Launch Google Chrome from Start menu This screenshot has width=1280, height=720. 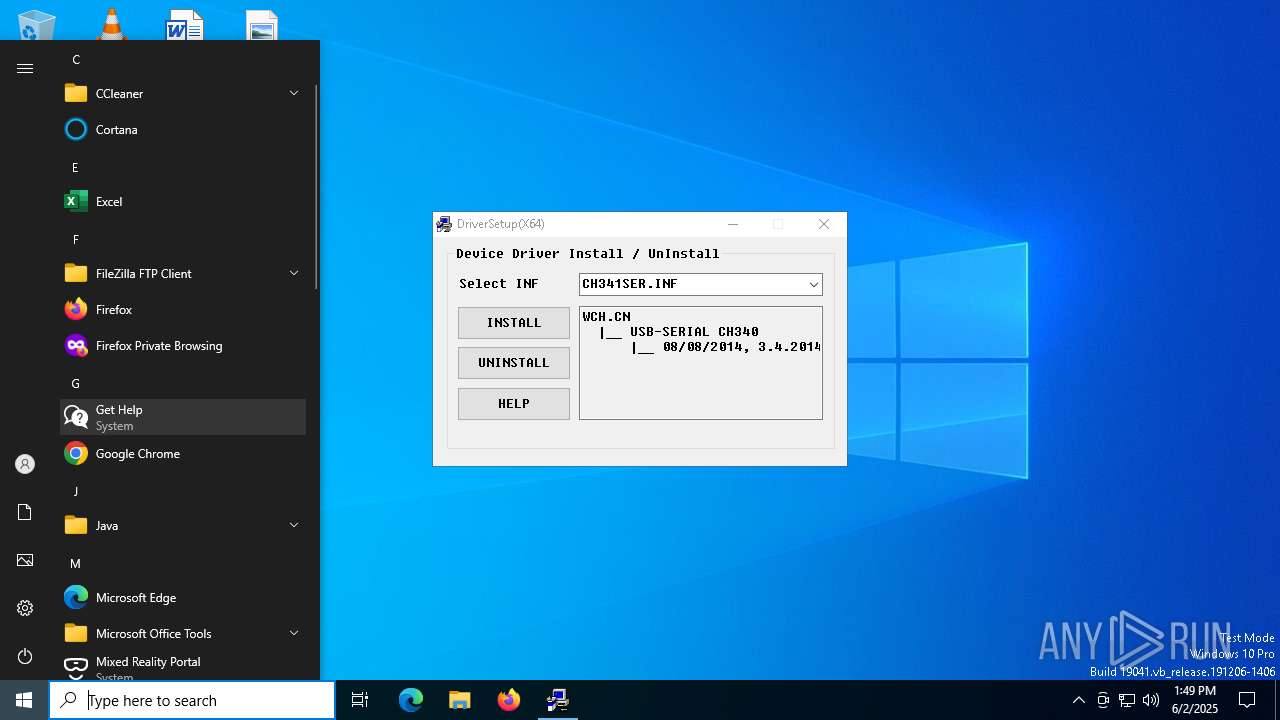183,453
